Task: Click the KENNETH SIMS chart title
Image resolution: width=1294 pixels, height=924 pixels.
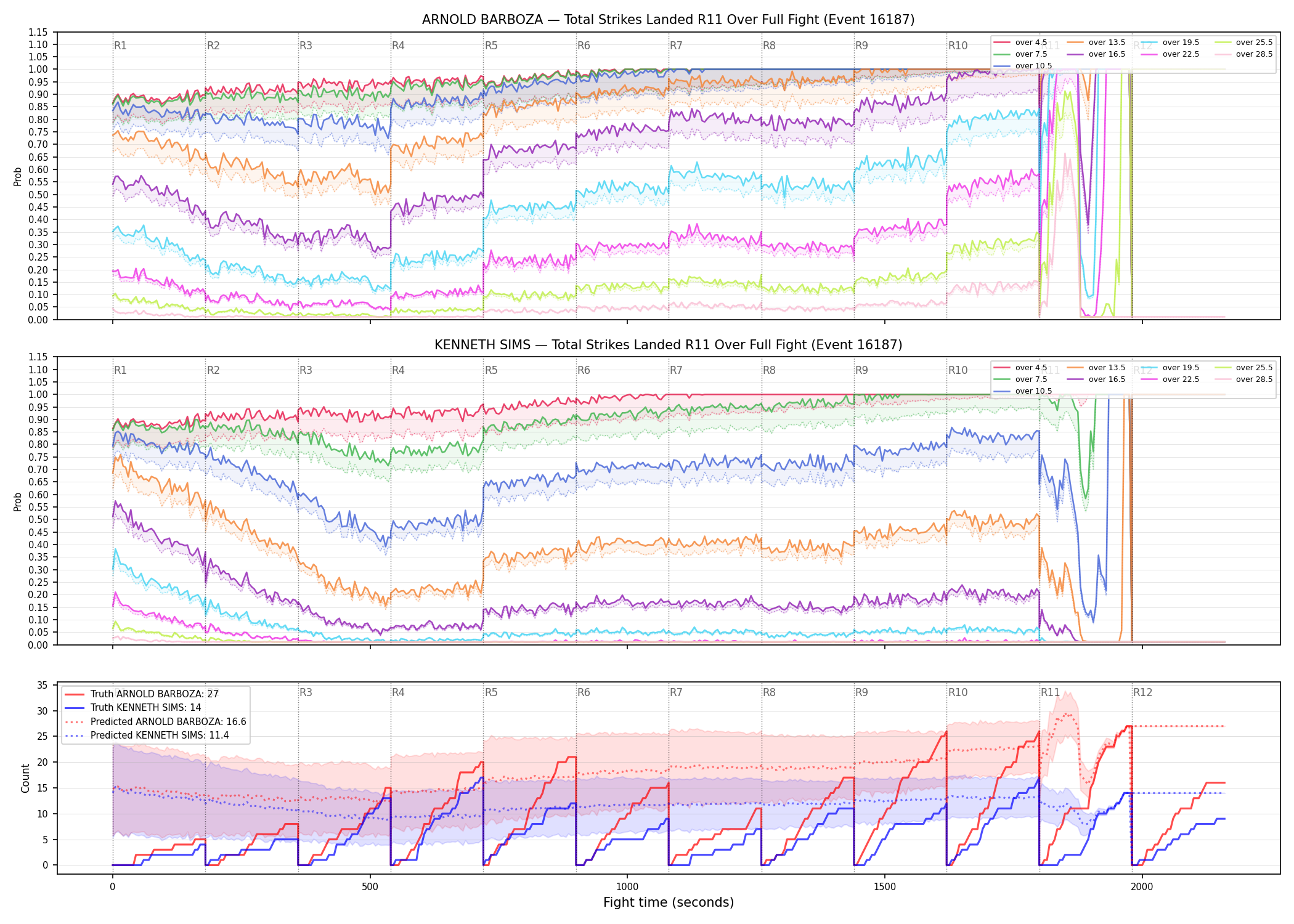Action: [668, 345]
